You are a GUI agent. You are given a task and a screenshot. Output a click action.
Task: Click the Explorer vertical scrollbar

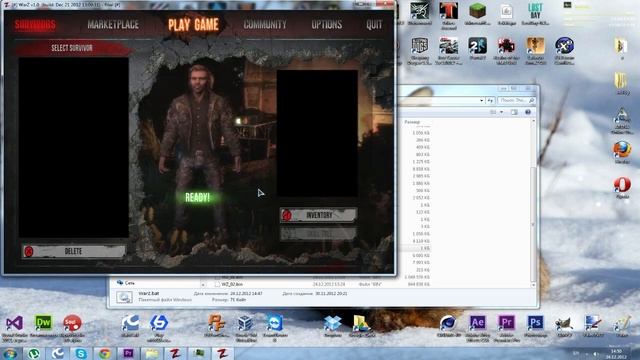coord(533,202)
